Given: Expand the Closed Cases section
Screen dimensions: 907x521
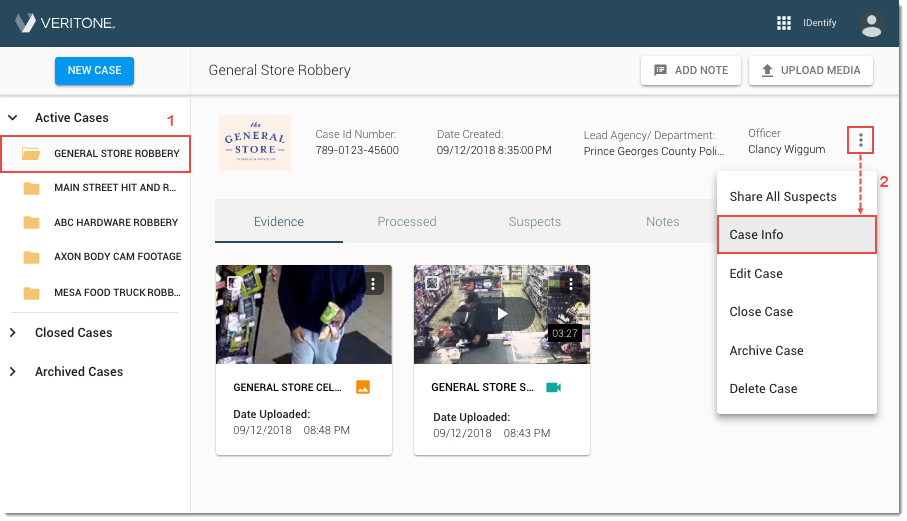Looking at the screenshot, I should tap(13, 332).
